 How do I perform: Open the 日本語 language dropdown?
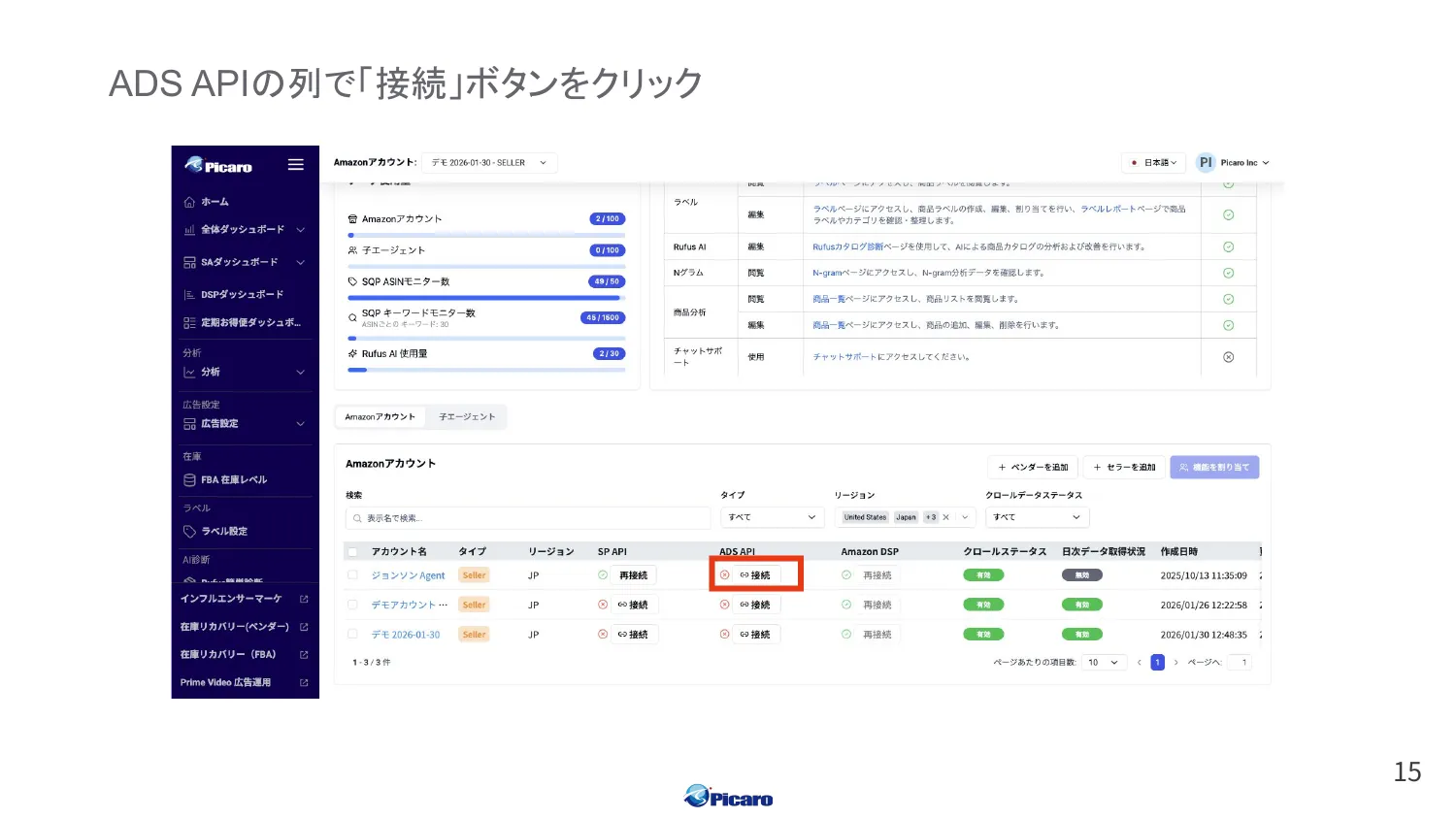[x=1153, y=163]
